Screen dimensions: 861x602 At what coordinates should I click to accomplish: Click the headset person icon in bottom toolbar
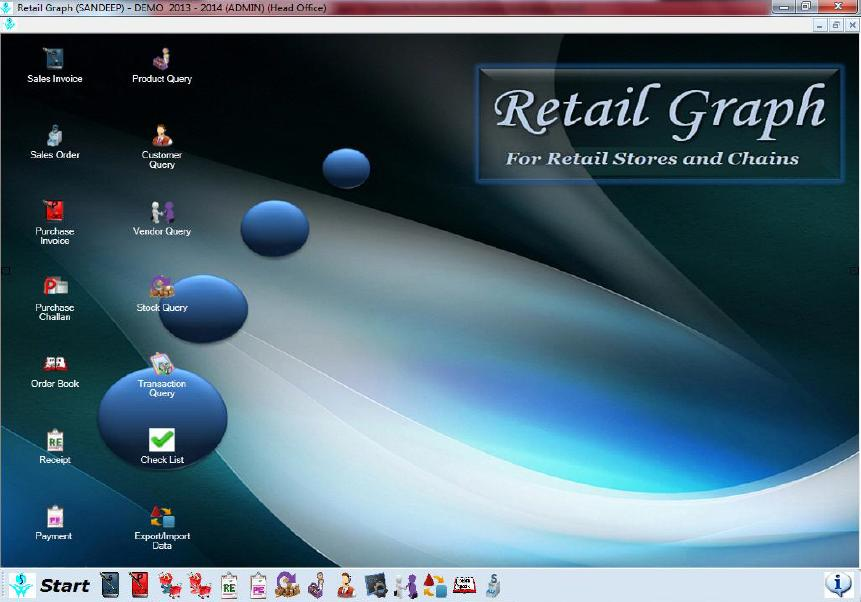[x=346, y=585]
